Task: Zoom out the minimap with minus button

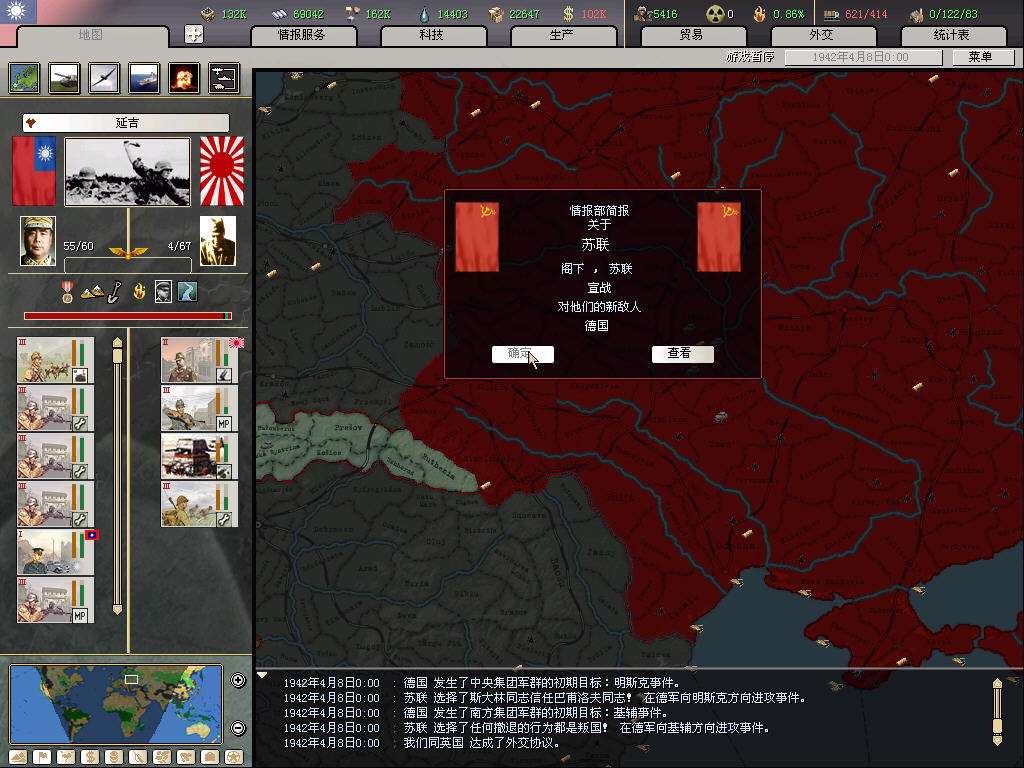Action: coord(238,728)
